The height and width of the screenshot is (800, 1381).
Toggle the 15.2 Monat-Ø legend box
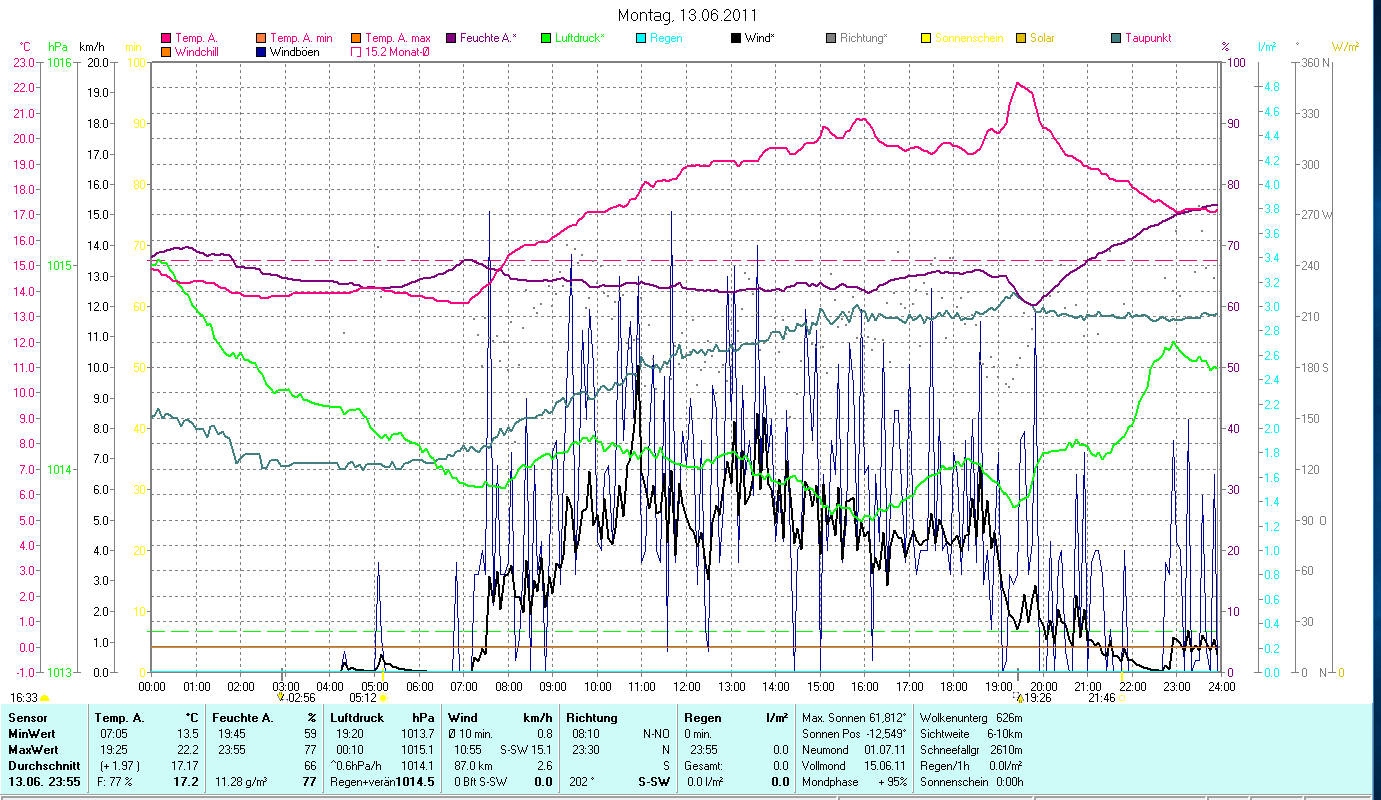click(x=356, y=51)
